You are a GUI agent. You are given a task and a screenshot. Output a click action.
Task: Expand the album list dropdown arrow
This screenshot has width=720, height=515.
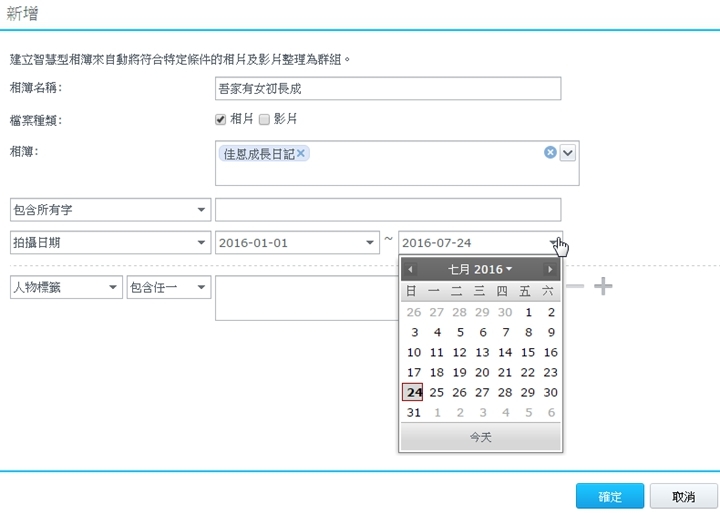click(x=568, y=152)
